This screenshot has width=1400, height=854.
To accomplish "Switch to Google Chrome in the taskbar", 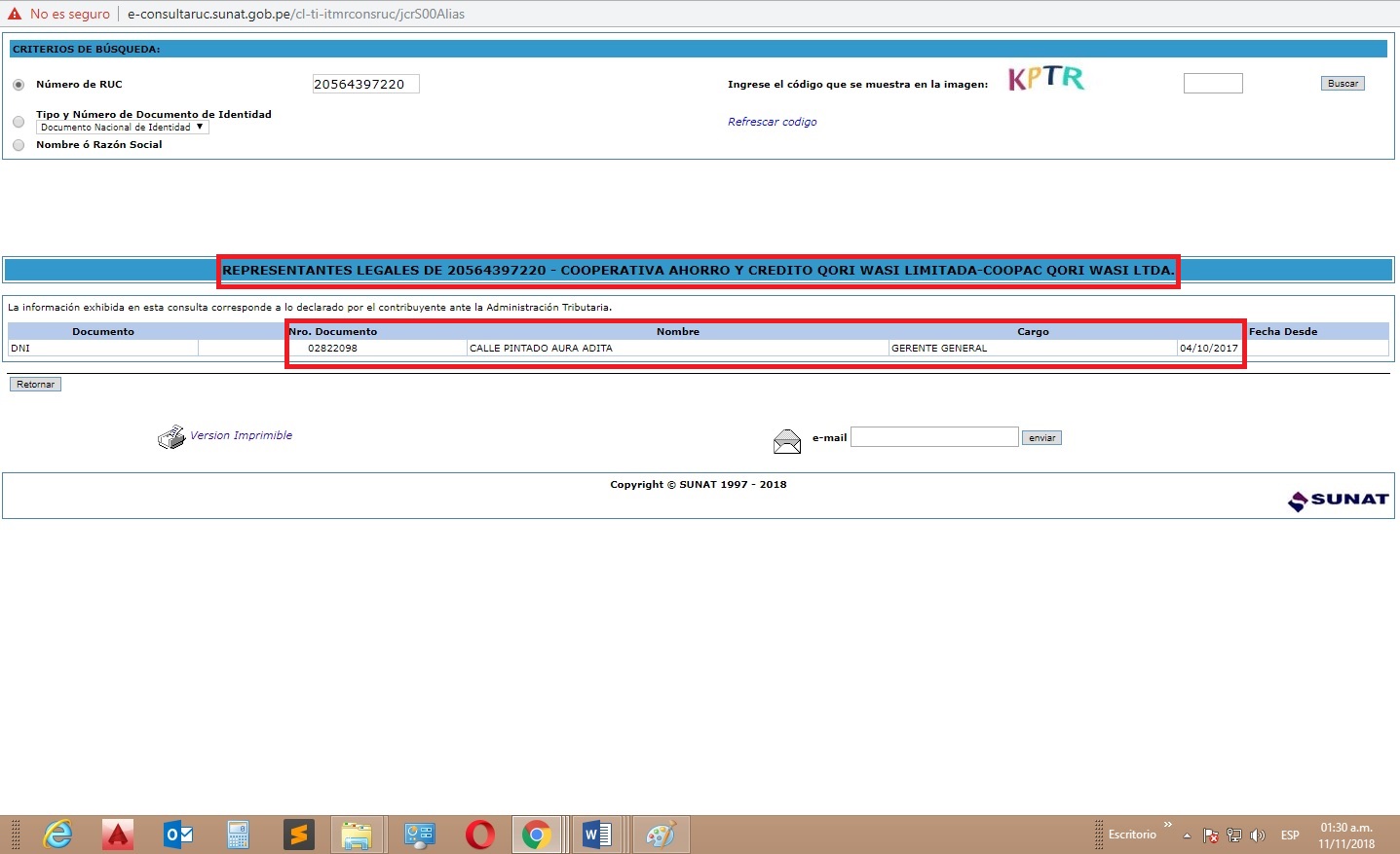I will point(537,835).
